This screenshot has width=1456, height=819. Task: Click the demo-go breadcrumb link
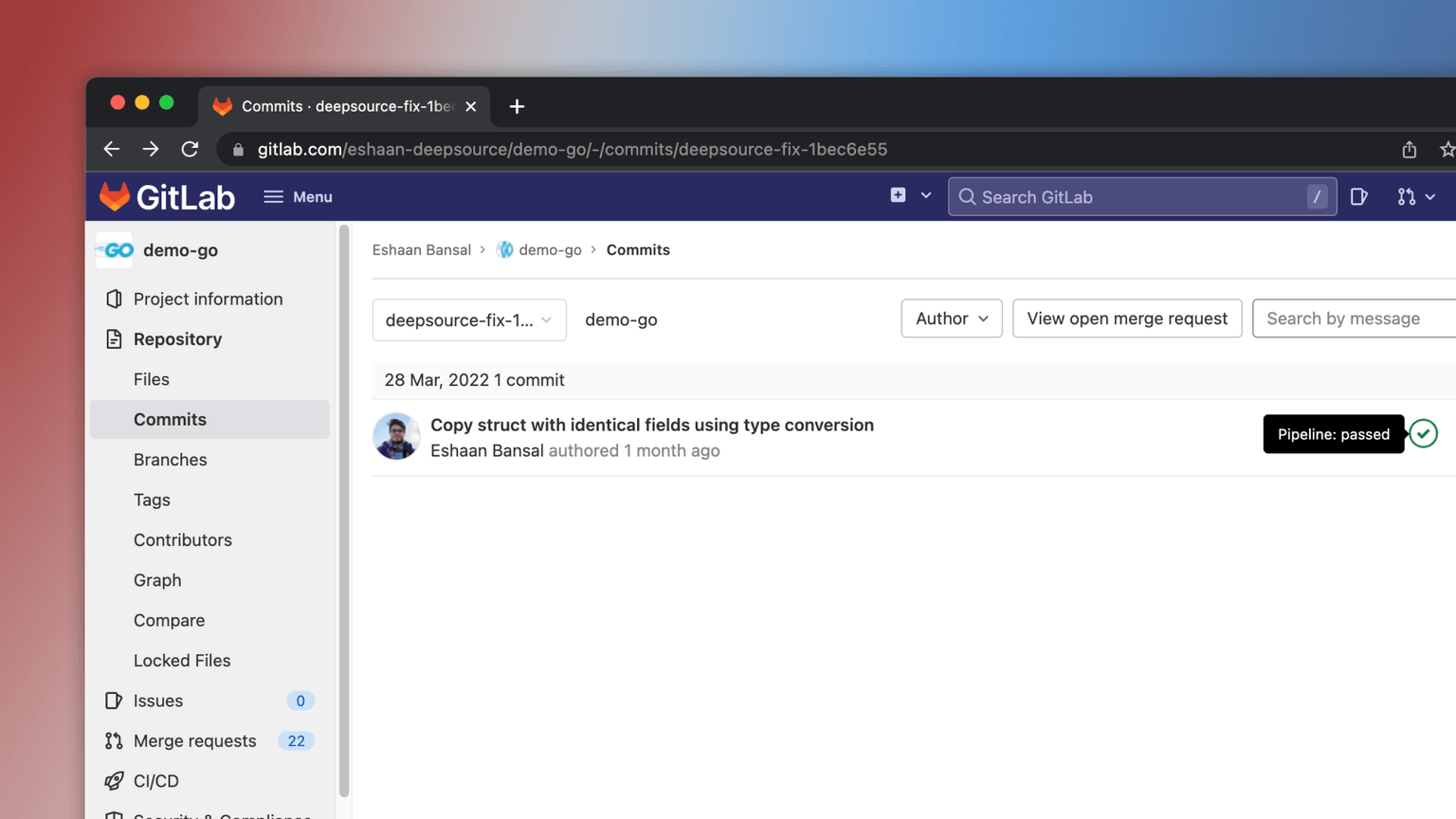coord(551,250)
